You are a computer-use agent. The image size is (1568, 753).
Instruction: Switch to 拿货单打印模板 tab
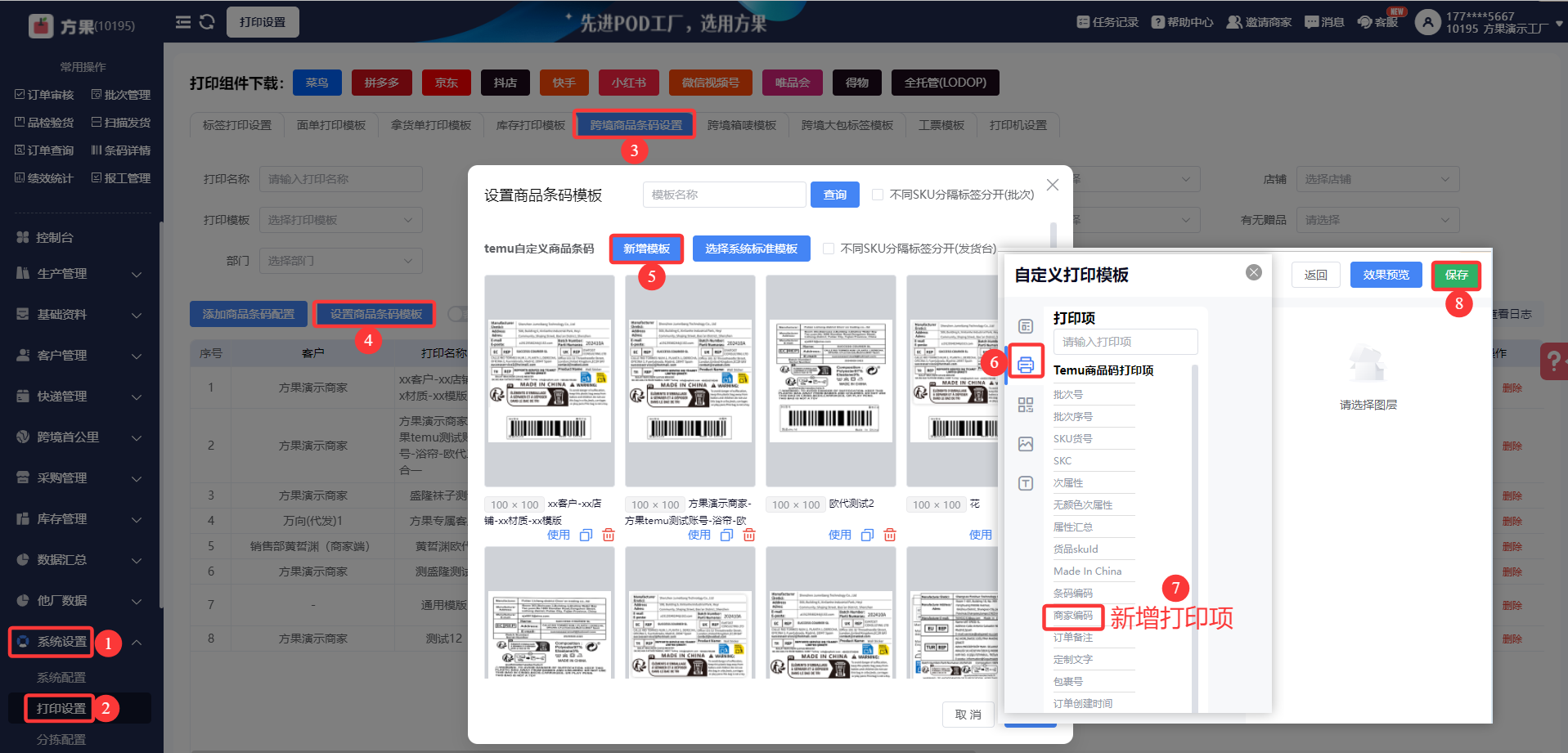click(431, 125)
